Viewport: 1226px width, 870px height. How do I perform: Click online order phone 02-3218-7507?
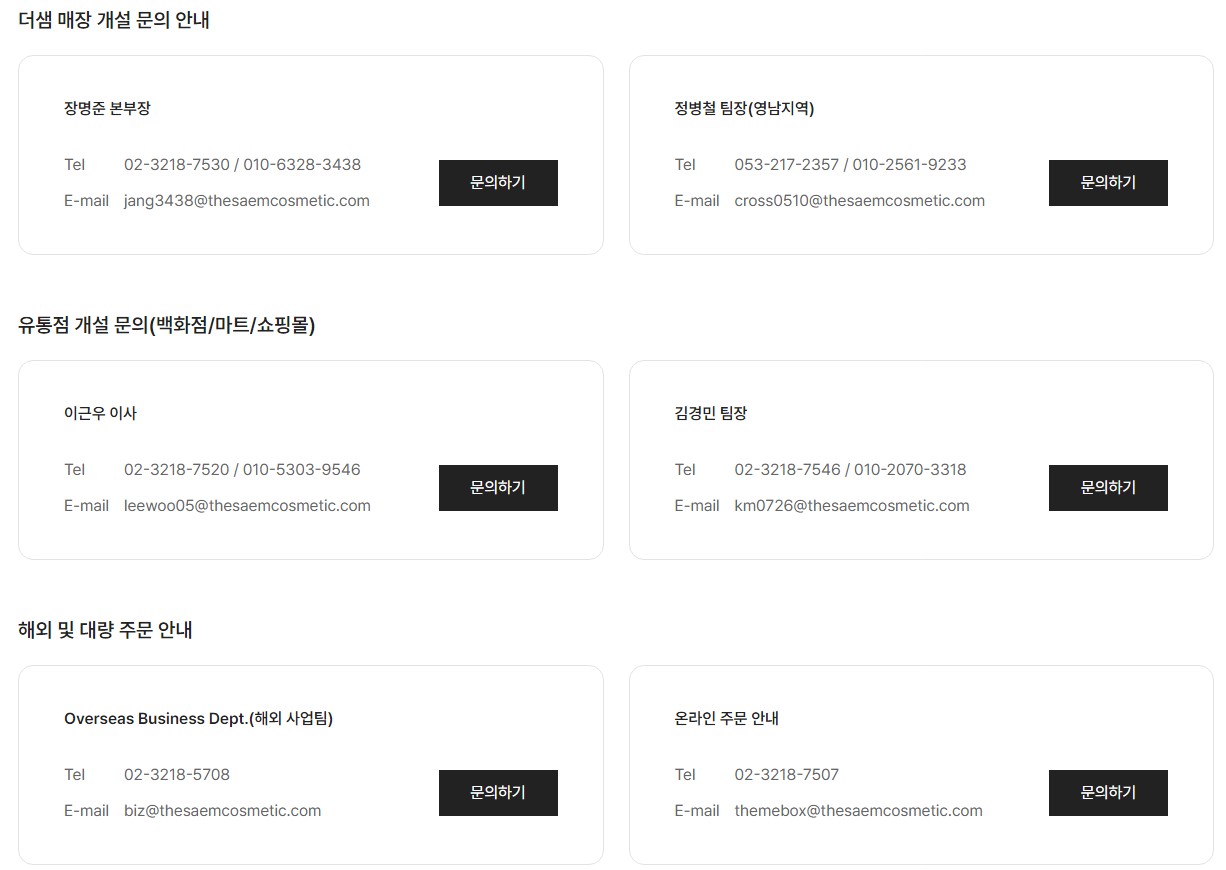(x=787, y=775)
